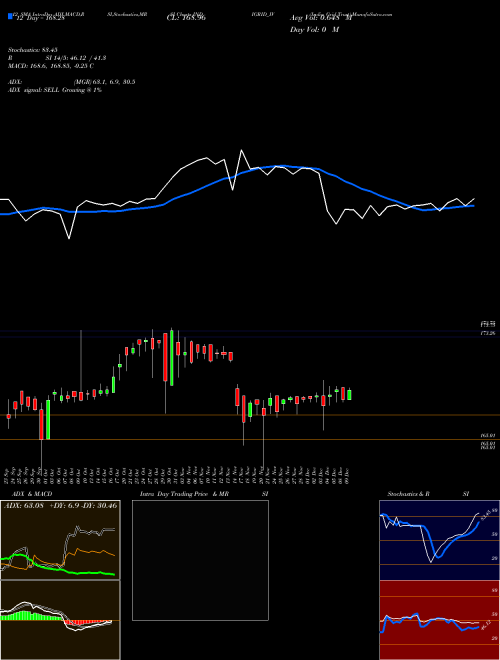
Task: Open the MACD histogram mini chart
Action: pos(60,620)
